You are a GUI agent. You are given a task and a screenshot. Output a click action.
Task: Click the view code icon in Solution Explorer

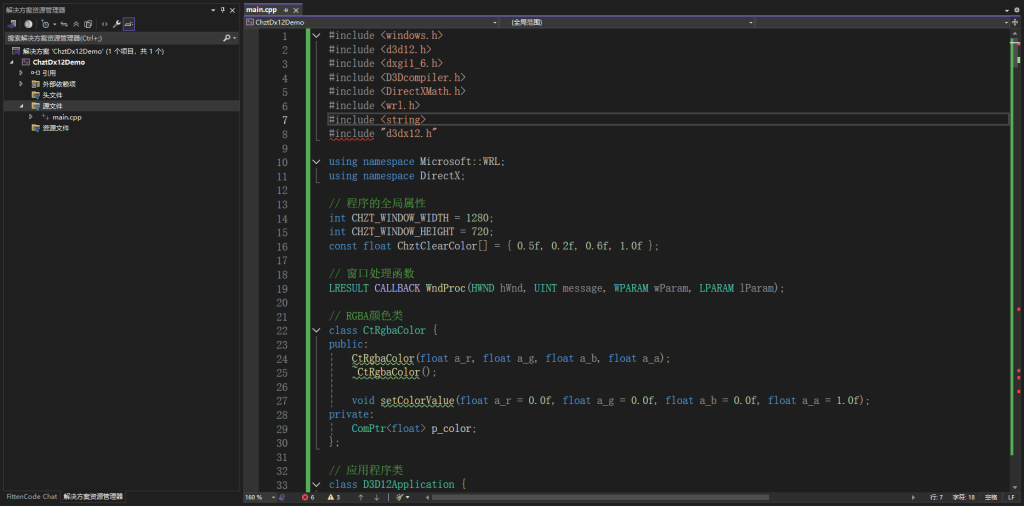(x=104, y=24)
